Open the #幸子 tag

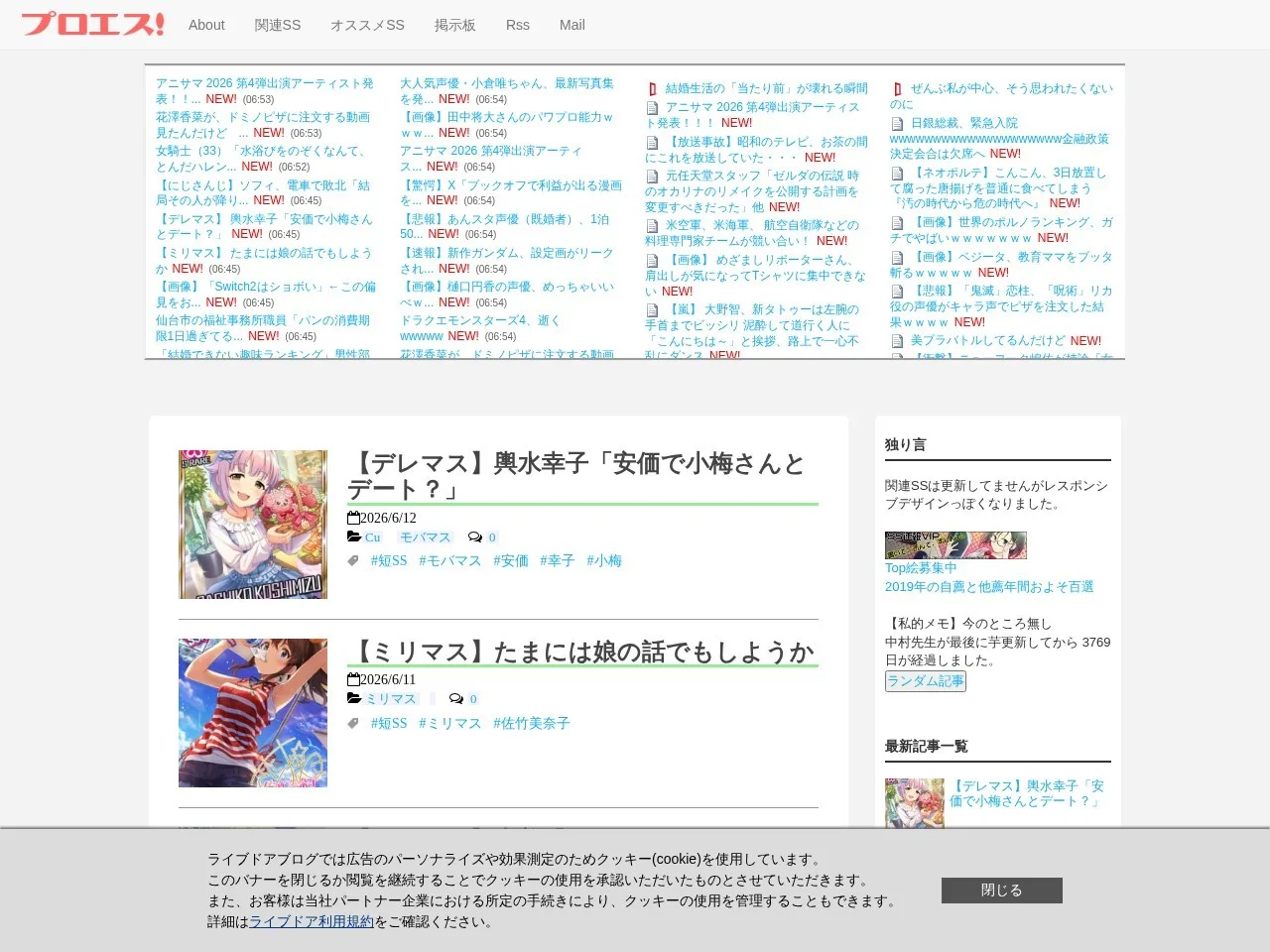(x=558, y=561)
